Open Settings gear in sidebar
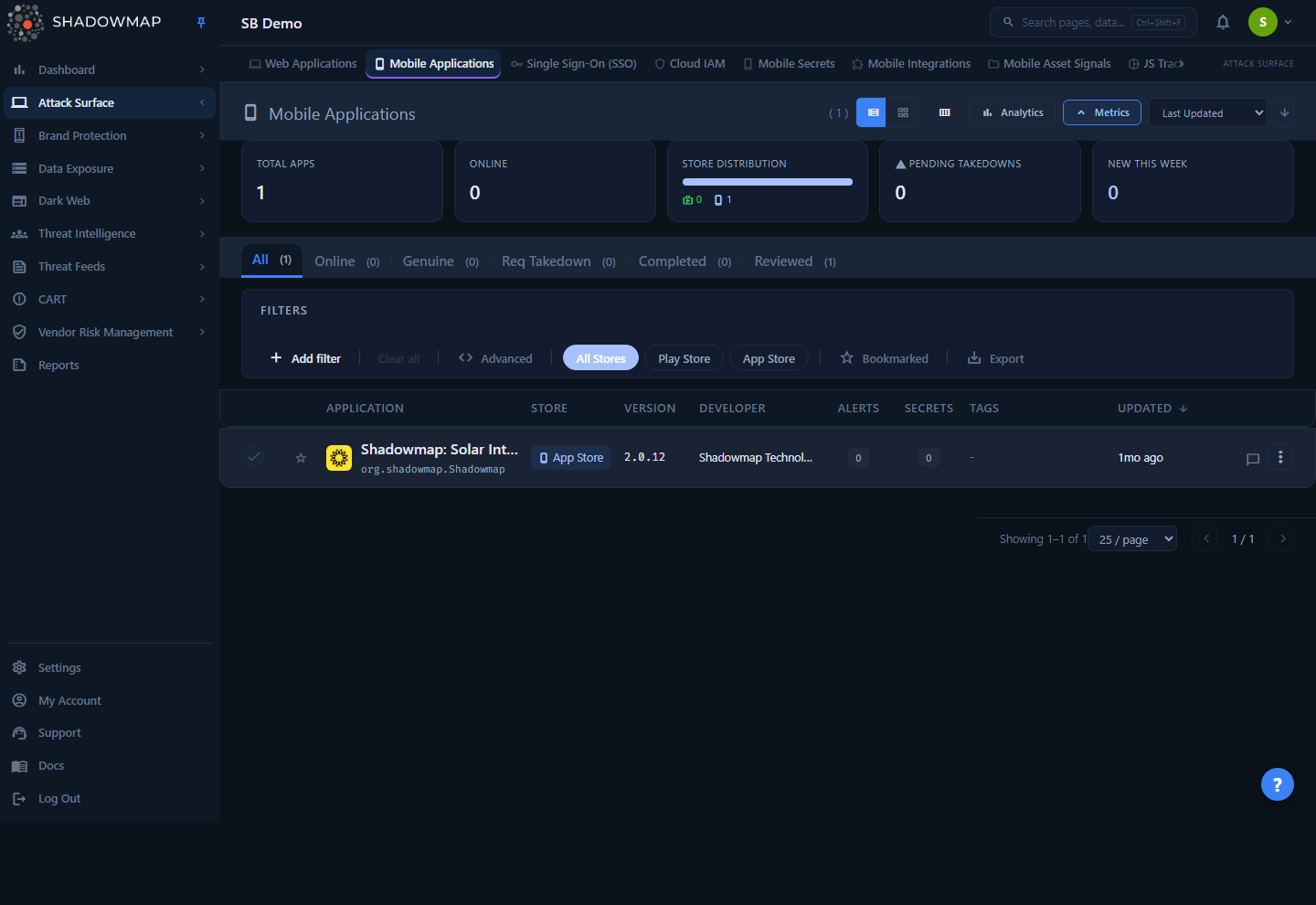Image resolution: width=1316 pixels, height=905 pixels. pos(19,667)
